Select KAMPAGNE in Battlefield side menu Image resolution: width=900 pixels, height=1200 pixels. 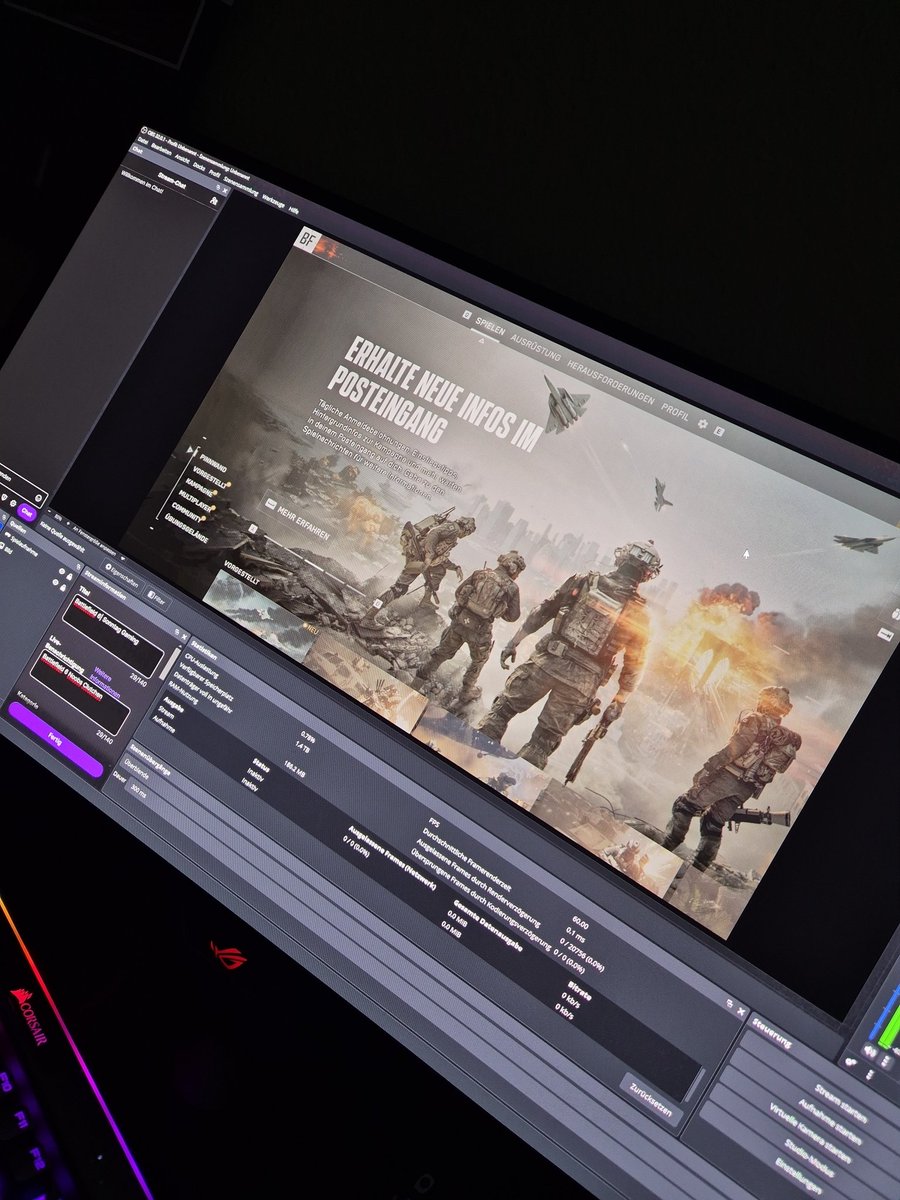pyautogui.click(x=199, y=487)
